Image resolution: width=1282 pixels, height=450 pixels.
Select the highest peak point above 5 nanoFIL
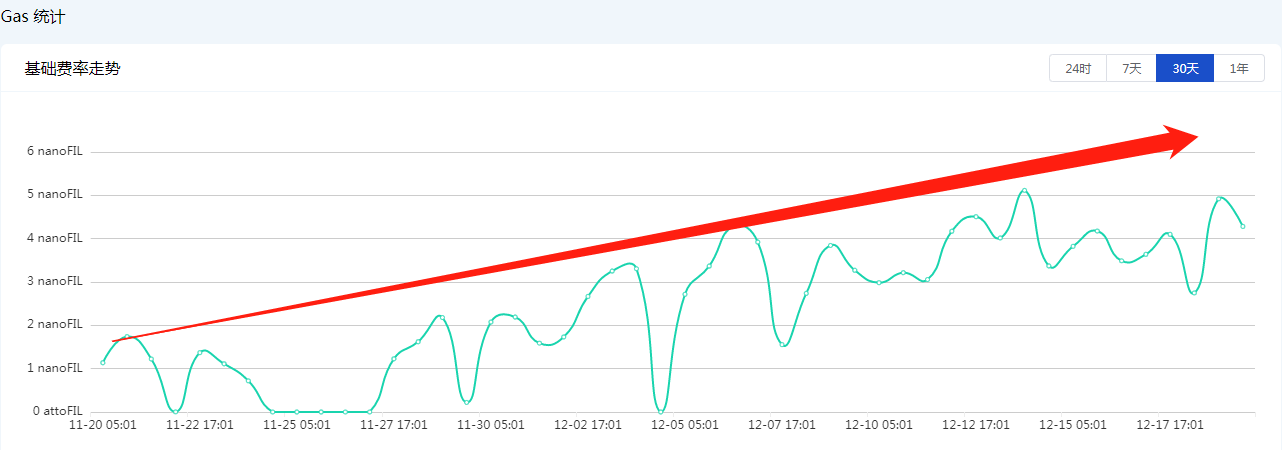pos(1025,191)
